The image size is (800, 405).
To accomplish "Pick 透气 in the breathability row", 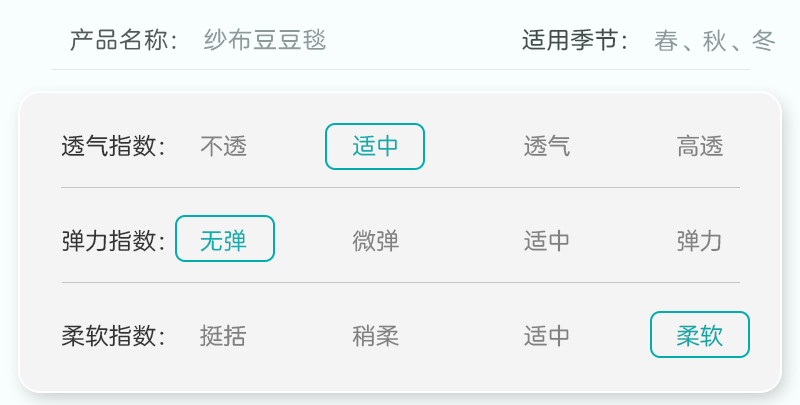I will 547,147.
